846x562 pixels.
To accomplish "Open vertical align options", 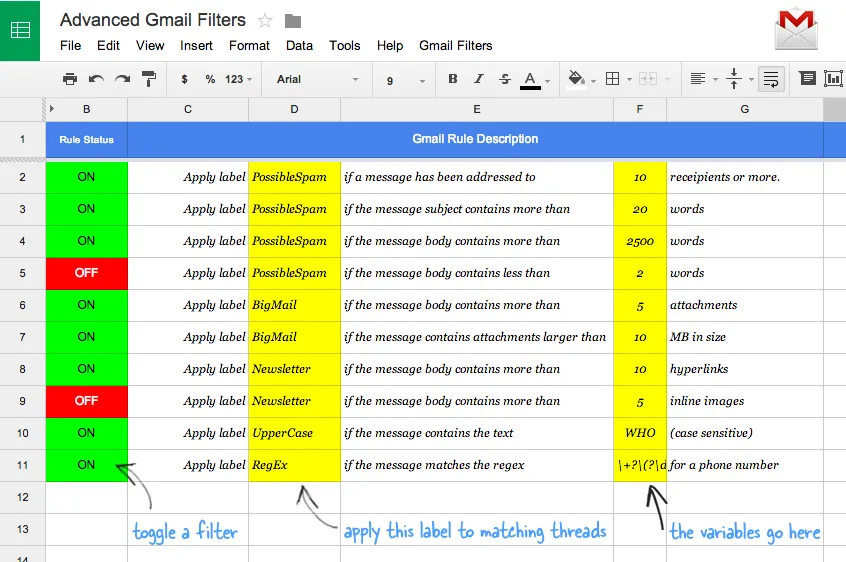I will coord(734,79).
